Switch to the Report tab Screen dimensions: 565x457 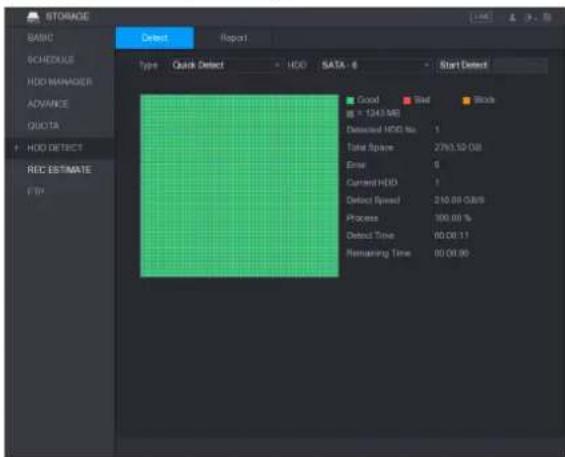click(x=234, y=37)
